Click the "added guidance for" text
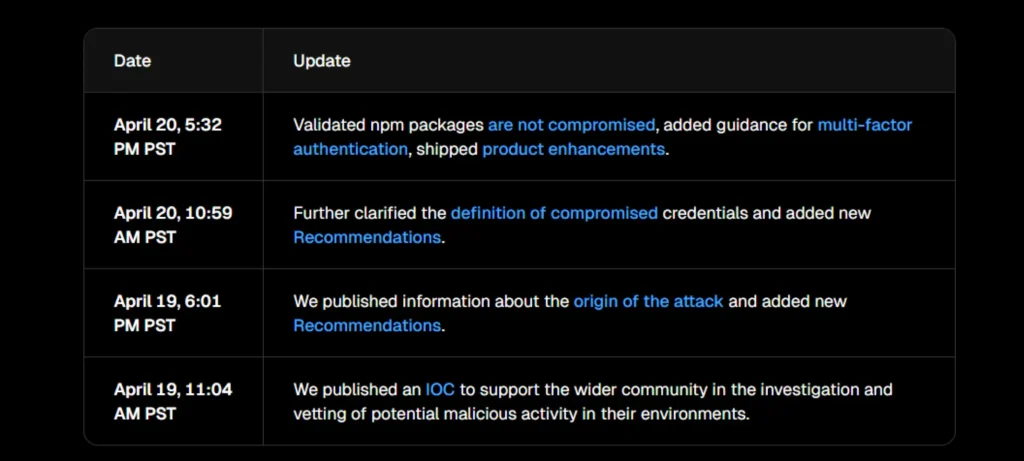Viewport: 1024px width, 461px height. tap(738, 125)
